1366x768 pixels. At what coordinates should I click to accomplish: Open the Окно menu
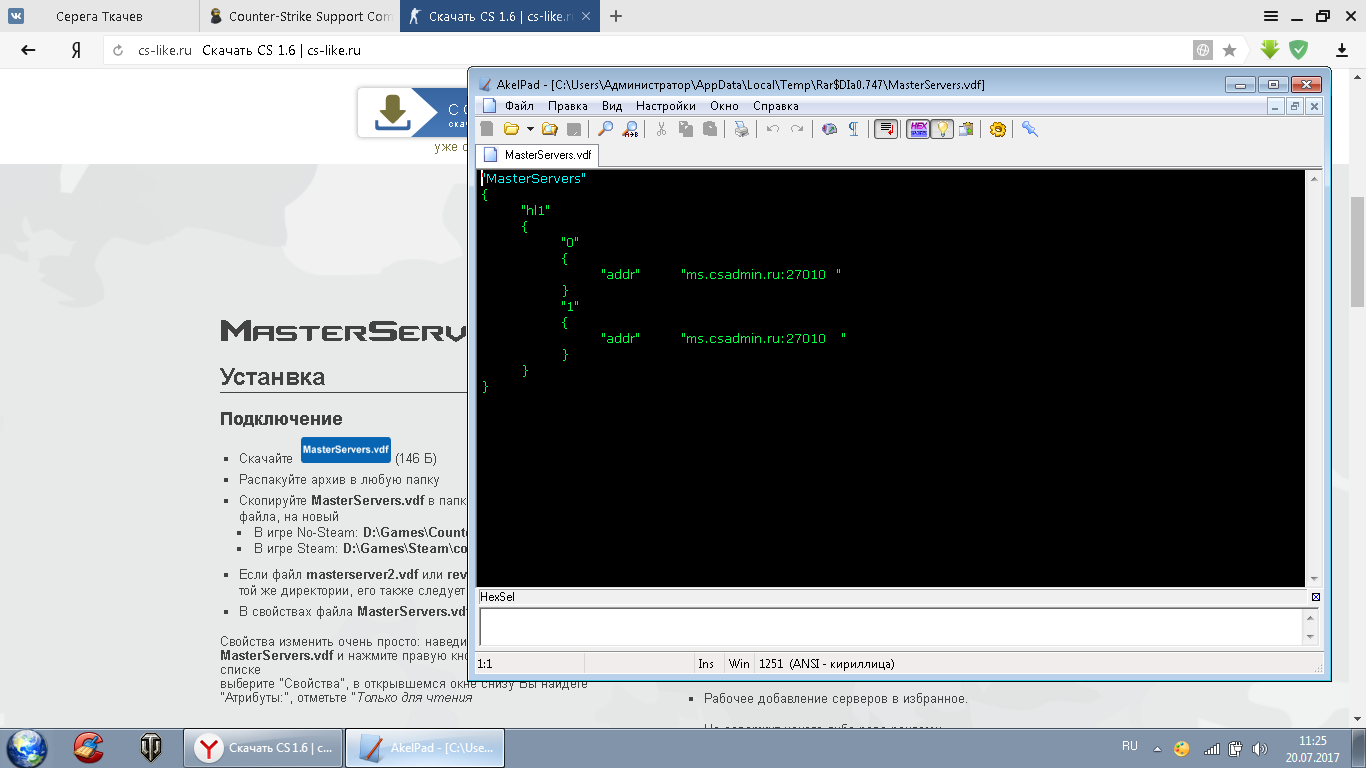tap(724, 106)
